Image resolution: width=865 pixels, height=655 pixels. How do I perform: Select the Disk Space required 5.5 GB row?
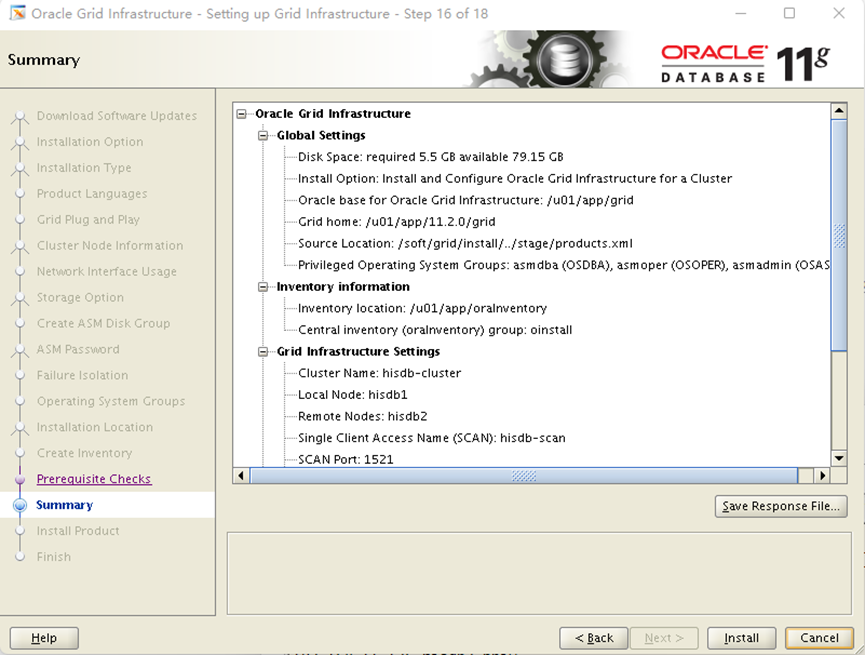(430, 157)
